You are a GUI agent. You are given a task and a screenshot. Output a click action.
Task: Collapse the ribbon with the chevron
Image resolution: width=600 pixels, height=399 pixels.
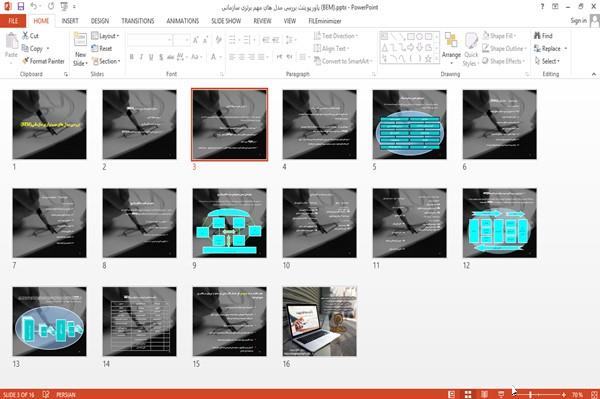click(x=594, y=74)
